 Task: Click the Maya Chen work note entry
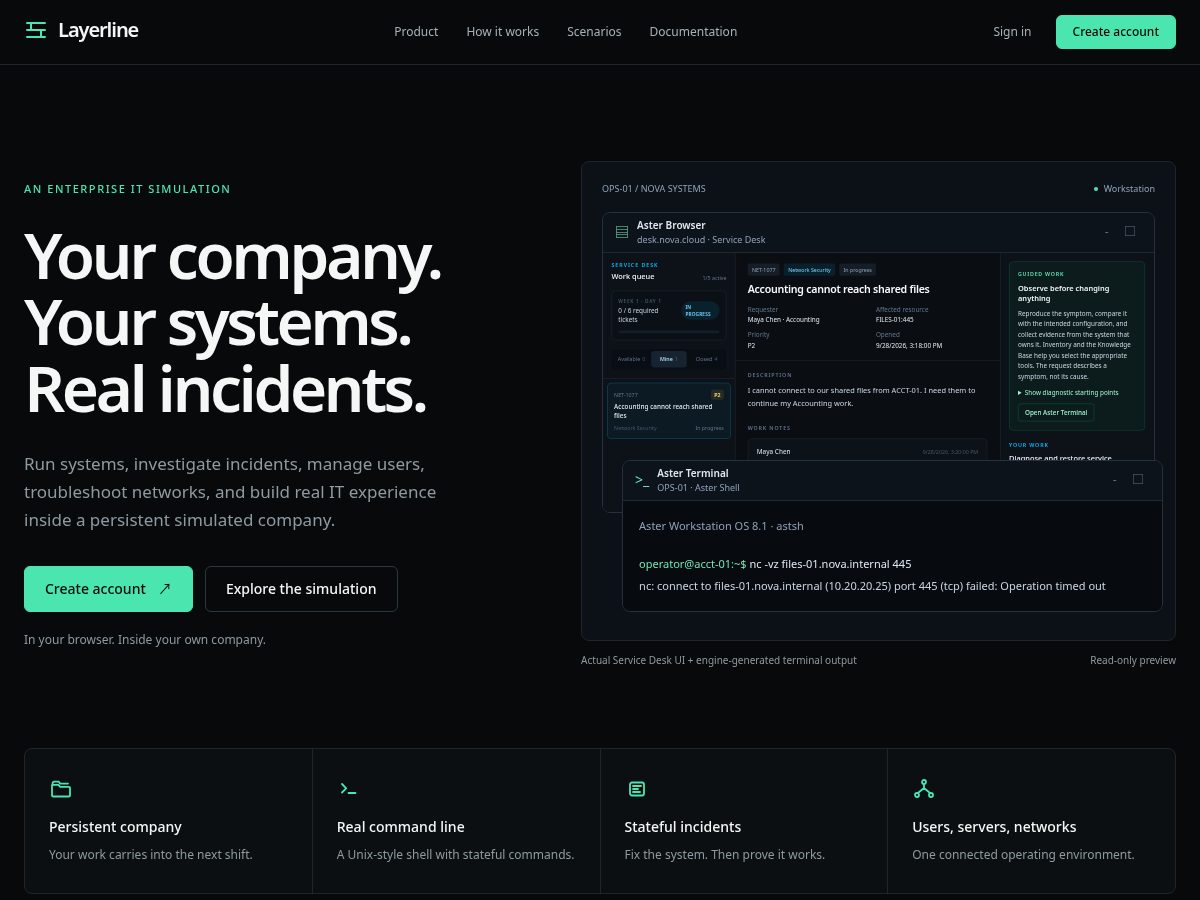point(867,451)
